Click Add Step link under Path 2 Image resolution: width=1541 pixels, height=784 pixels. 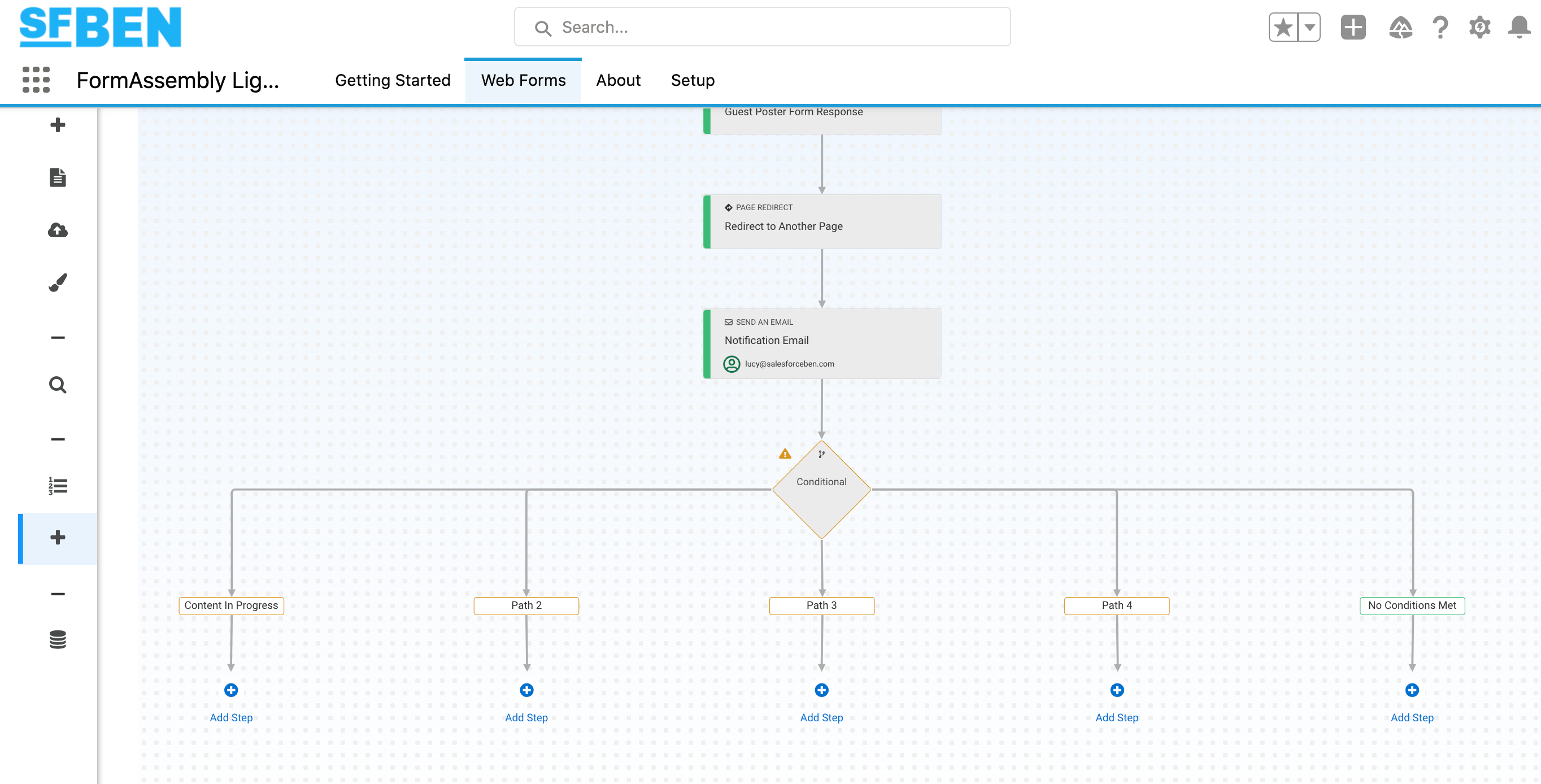point(526,717)
